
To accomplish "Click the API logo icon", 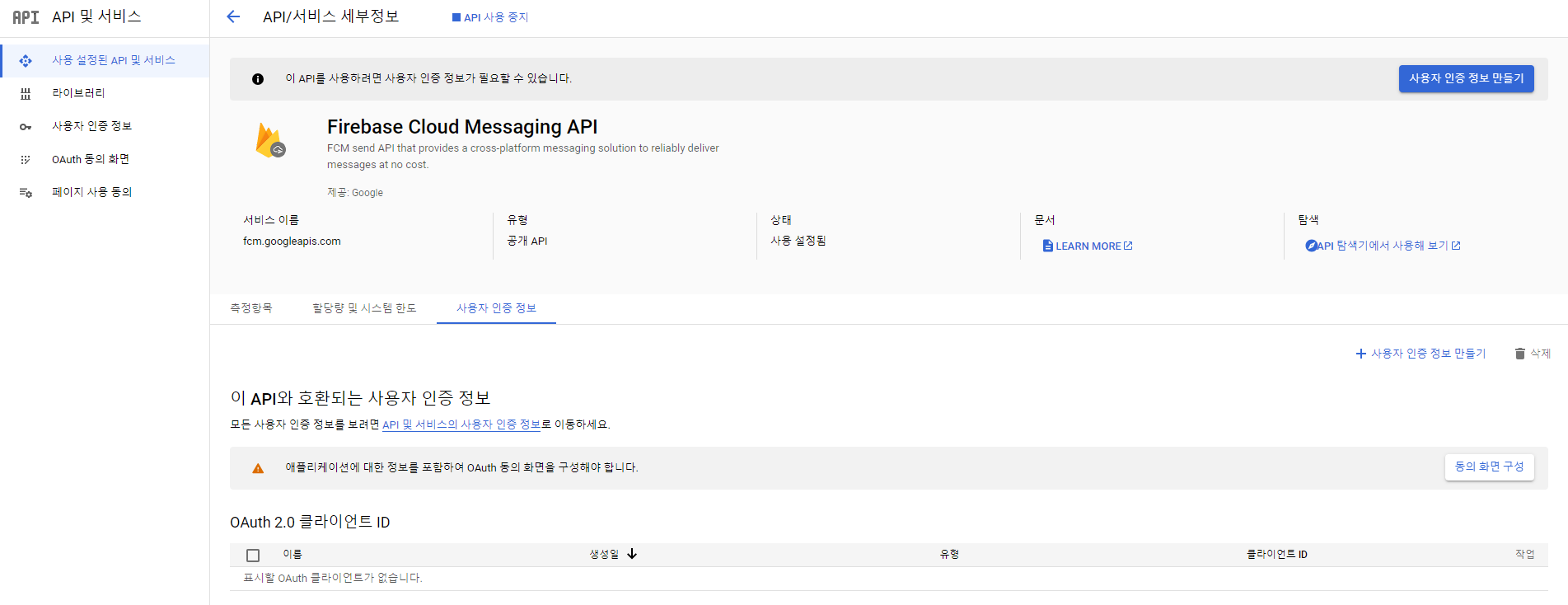I will point(26,17).
